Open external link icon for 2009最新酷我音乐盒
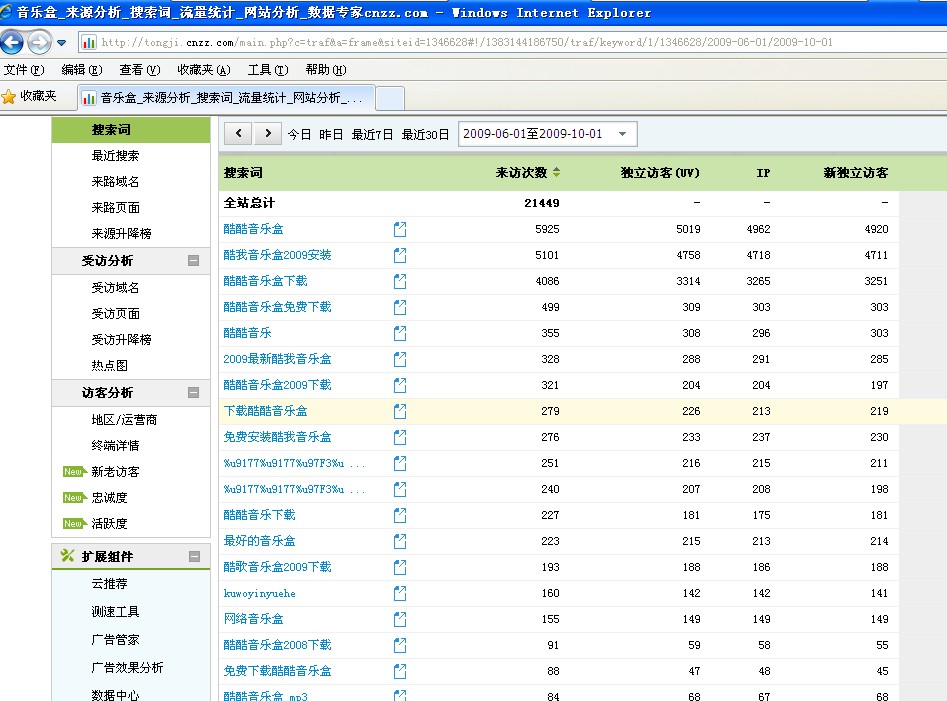947x701 pixels. tap(400, 359)
